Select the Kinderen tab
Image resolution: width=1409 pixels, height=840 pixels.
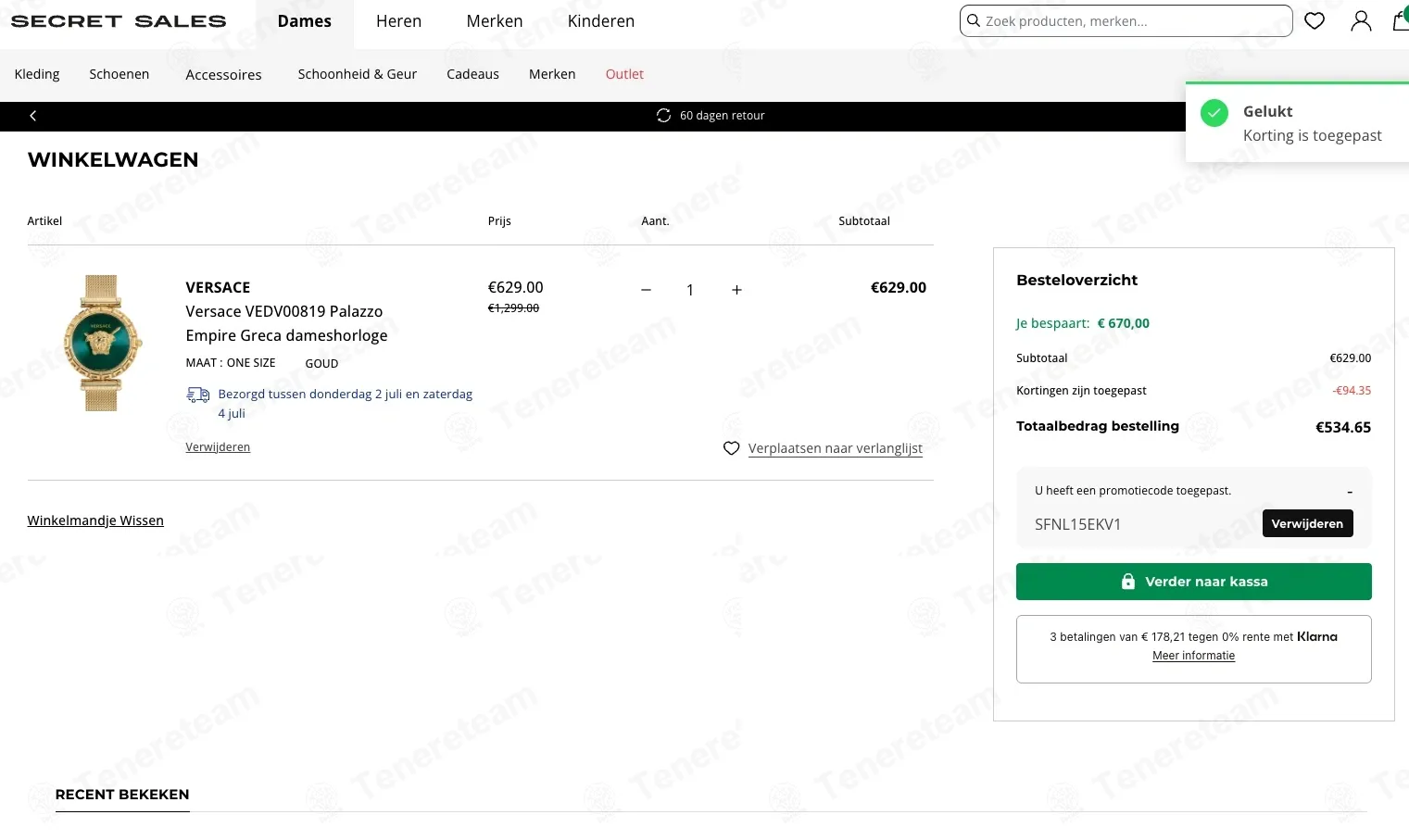point(601,21)
